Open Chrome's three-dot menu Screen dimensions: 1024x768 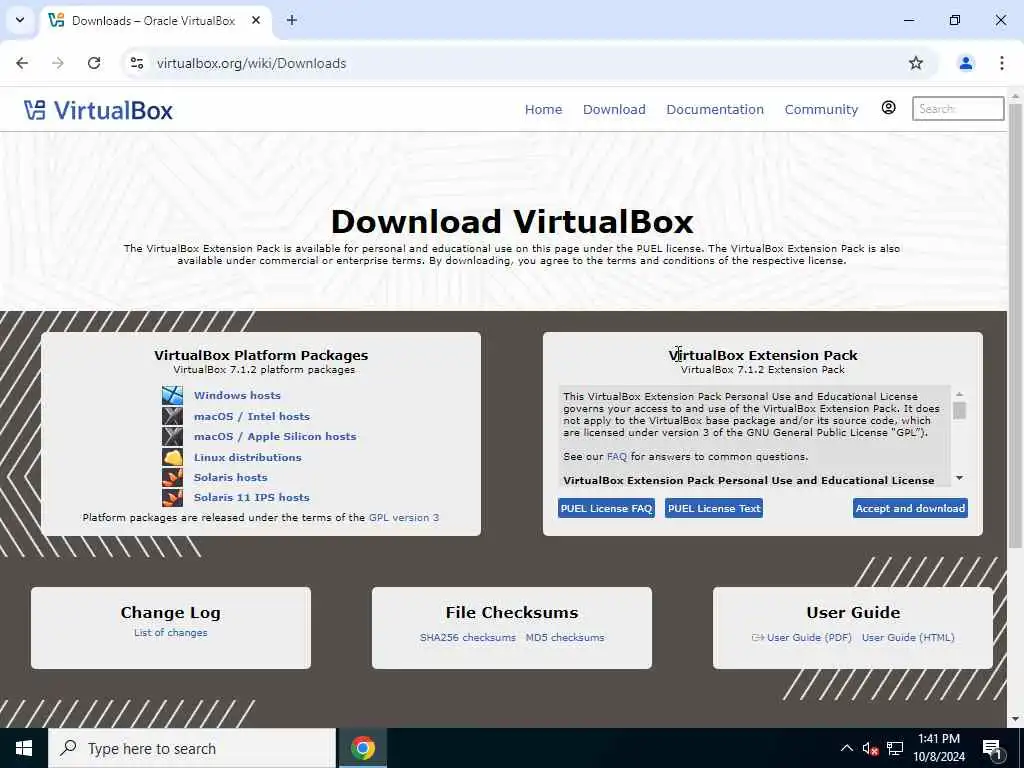click(x=1001, y=63)
